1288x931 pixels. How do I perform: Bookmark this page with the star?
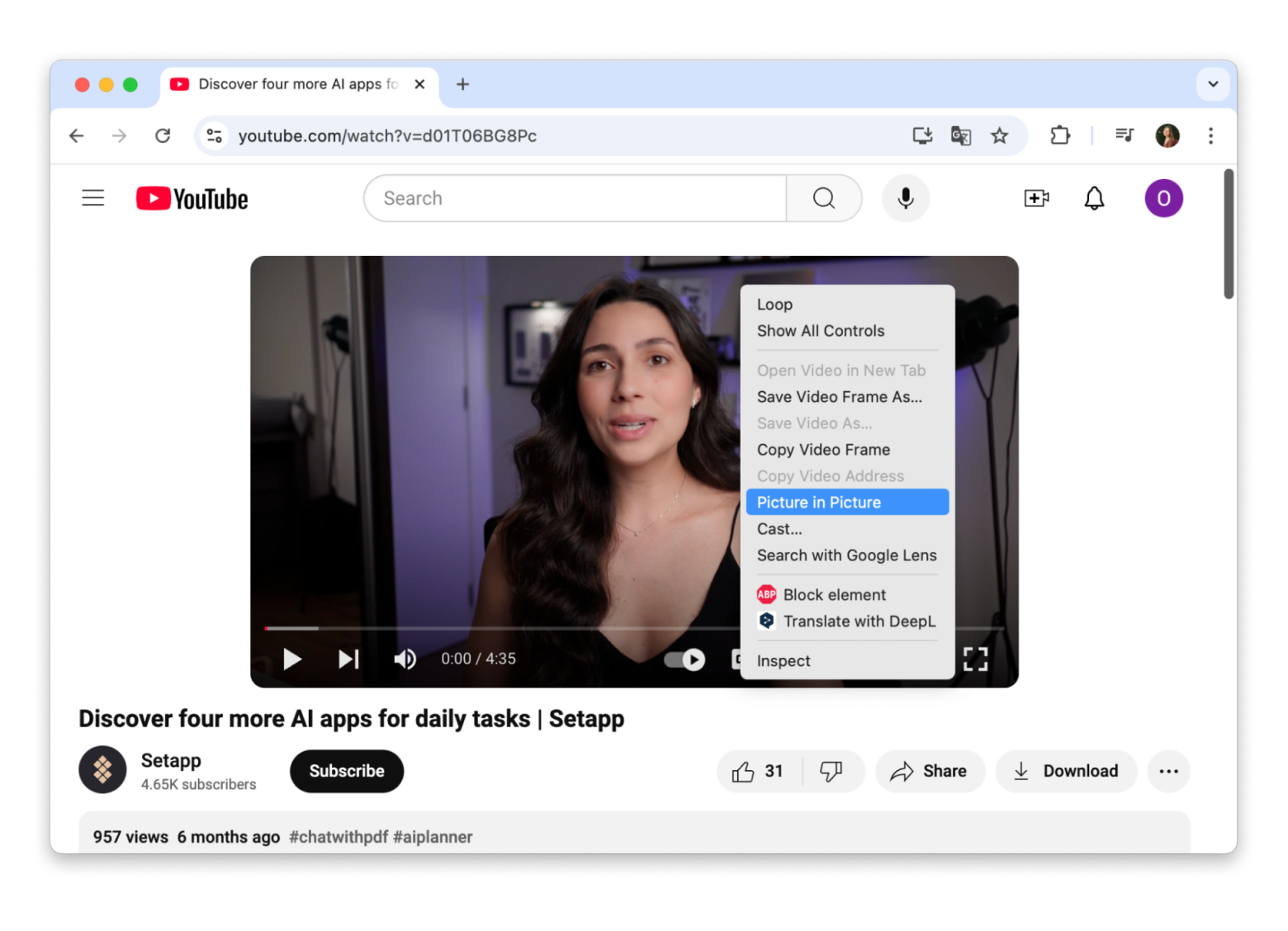(1000, 135)
